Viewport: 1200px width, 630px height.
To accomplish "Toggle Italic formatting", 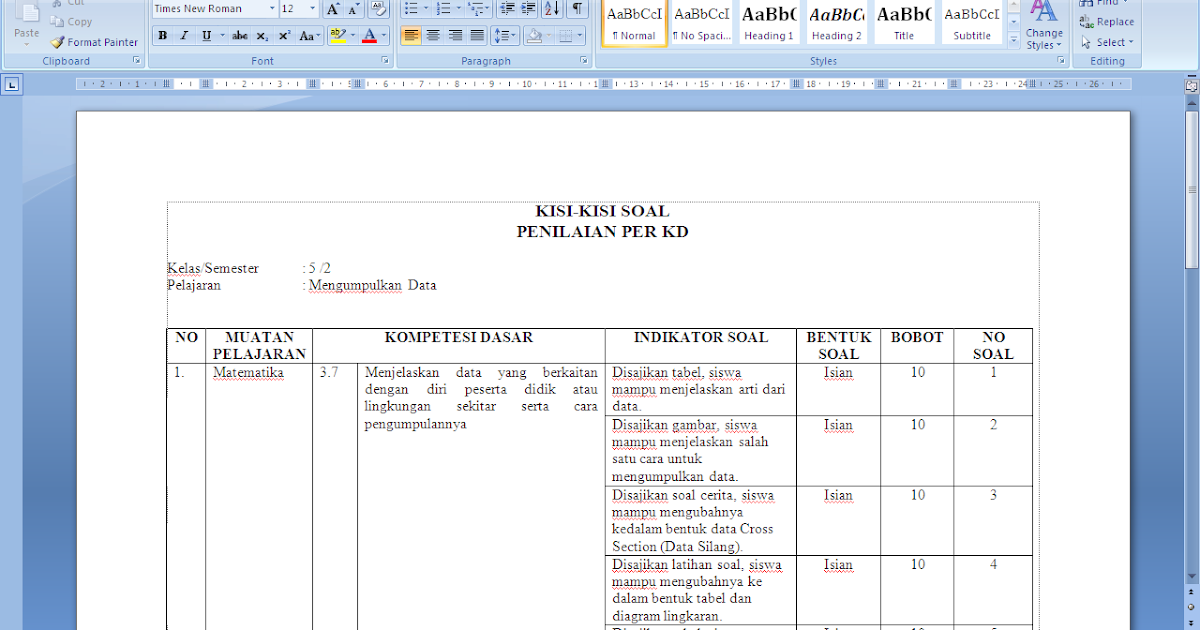I will (x=184, y=36).
